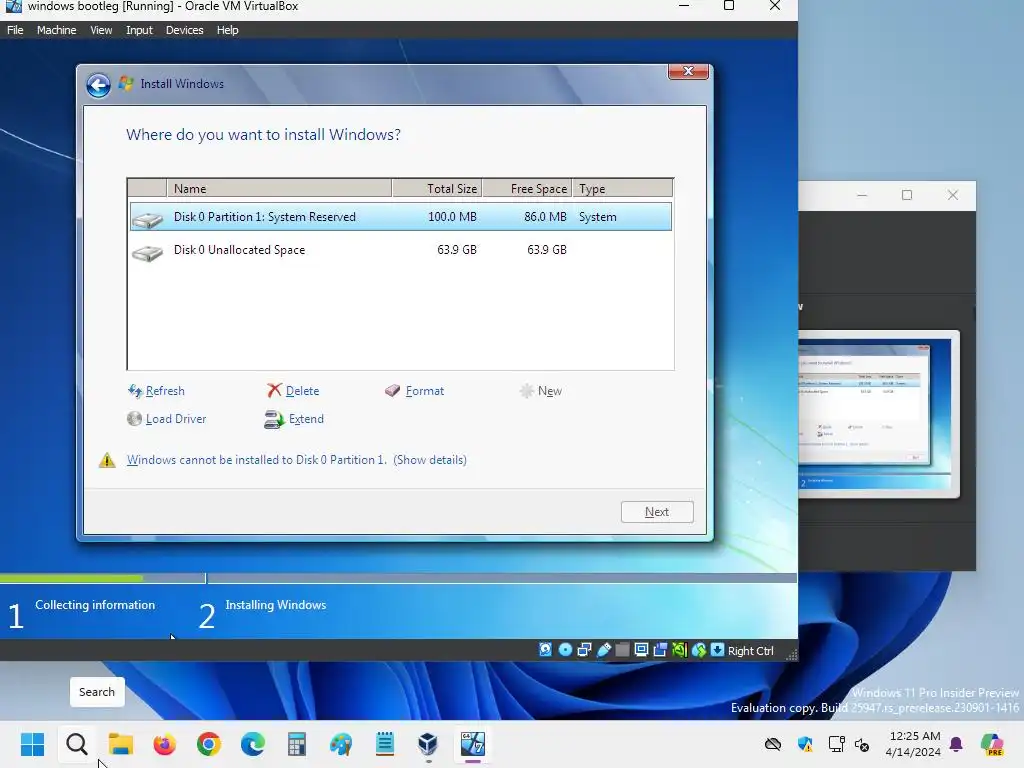
Task: Open the VirtualBox View menu
Action: click(101, 30)
